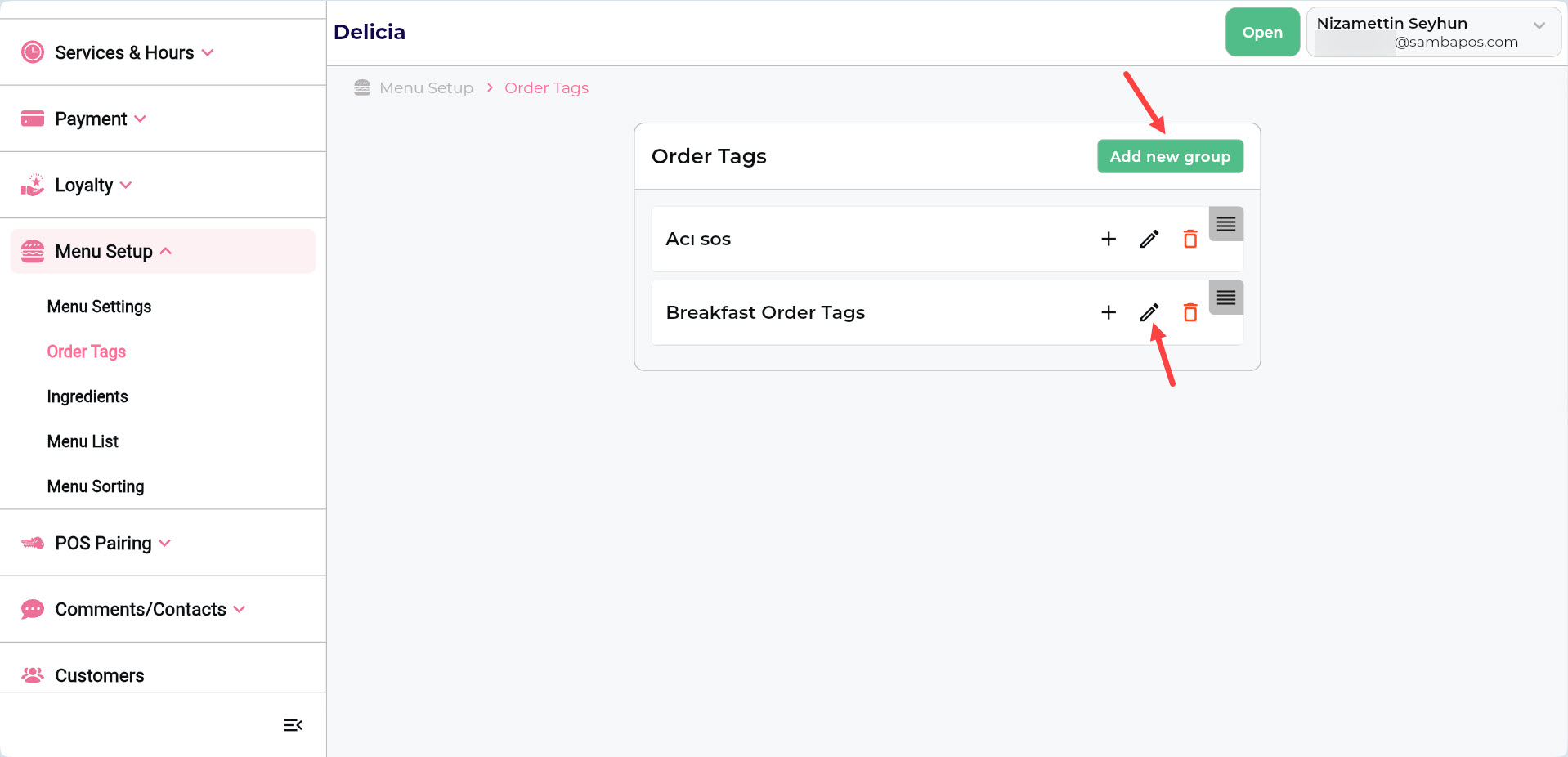
Task: Delete the Acı sos group
Action: click(1190, 239)
